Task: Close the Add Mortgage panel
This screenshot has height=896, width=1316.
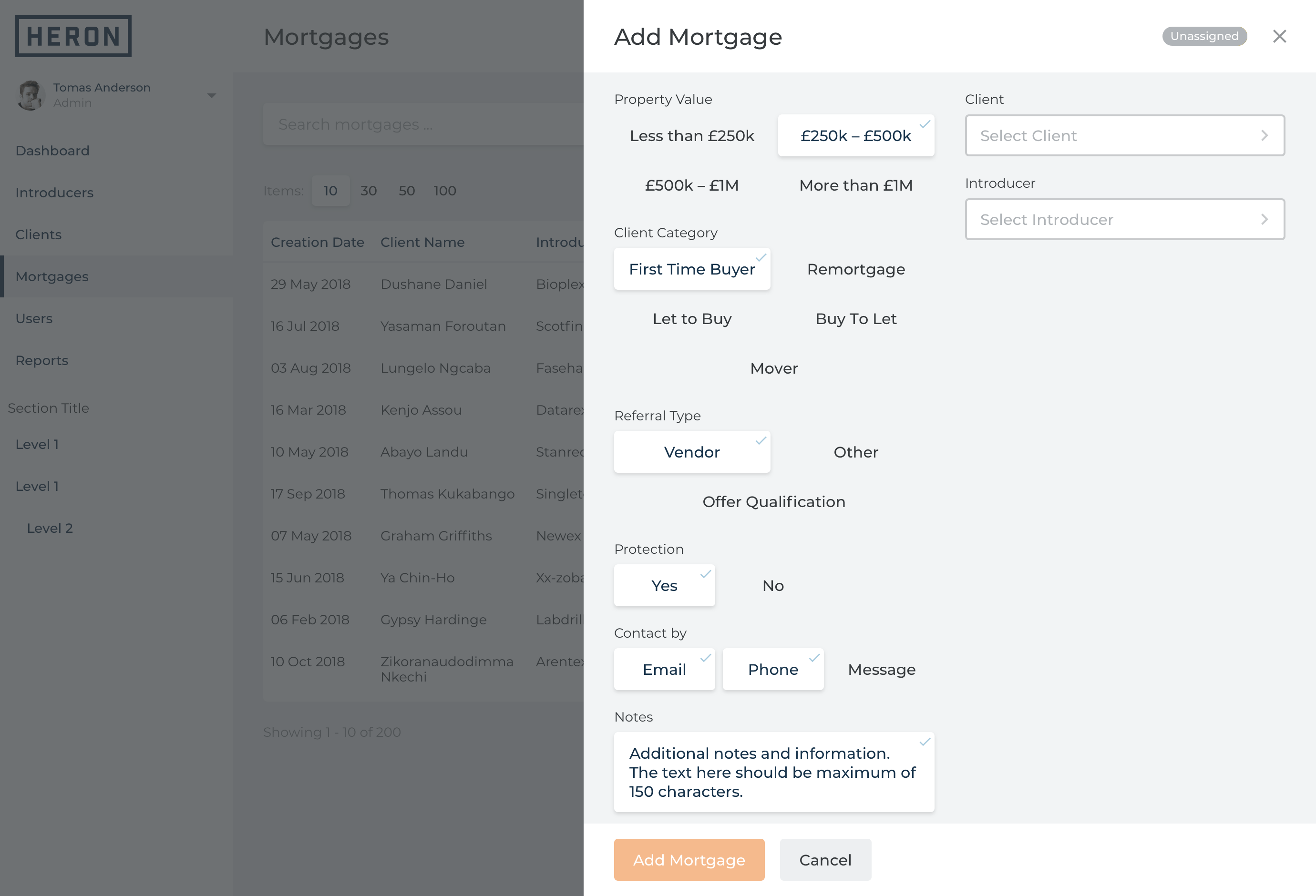Action: tap(1279, 36)
